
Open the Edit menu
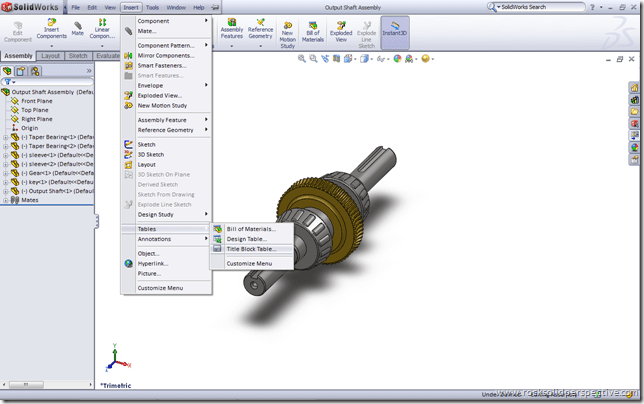(x=92, y=7)
